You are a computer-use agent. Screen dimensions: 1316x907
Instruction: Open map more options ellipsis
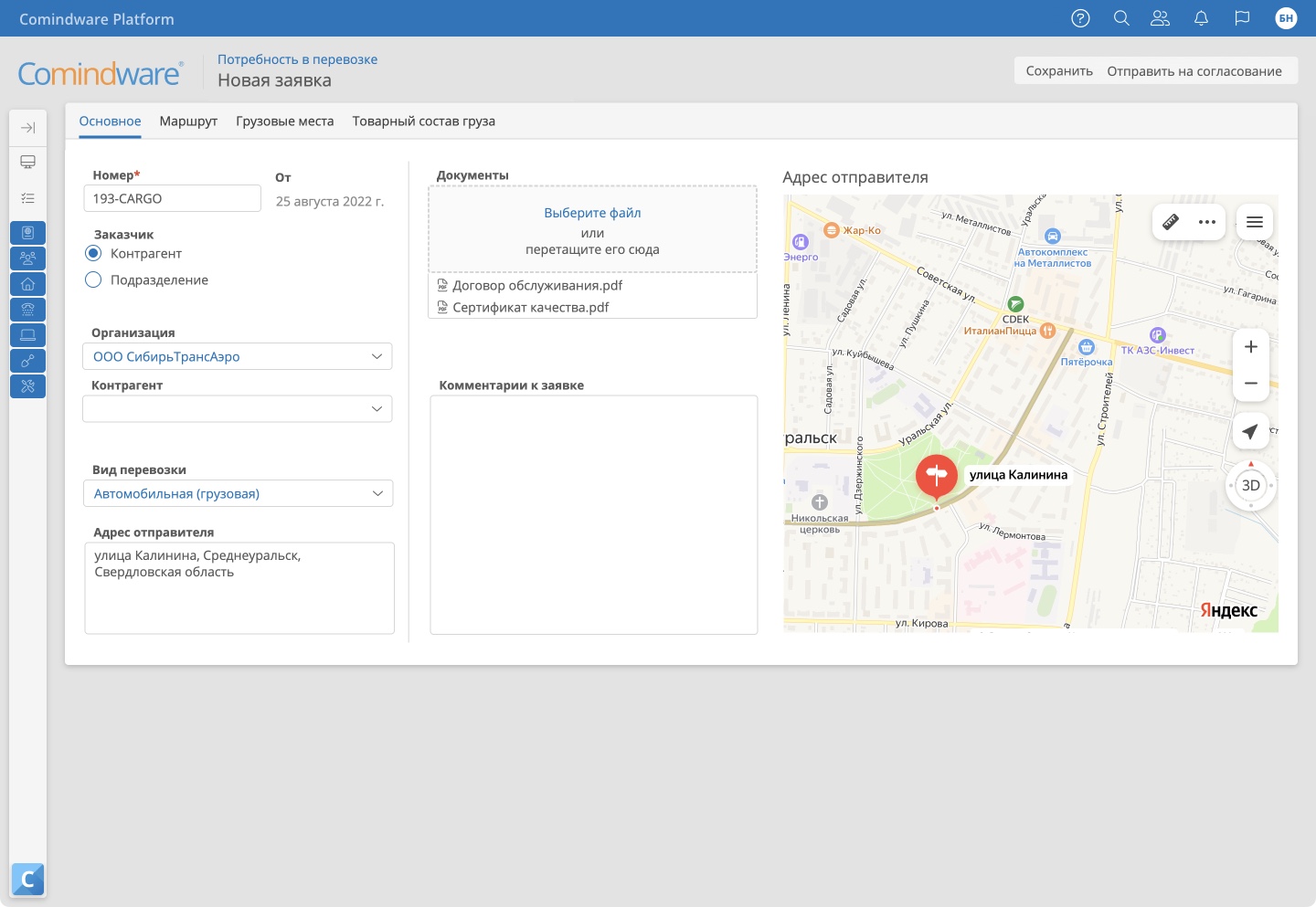point(1207,222)
